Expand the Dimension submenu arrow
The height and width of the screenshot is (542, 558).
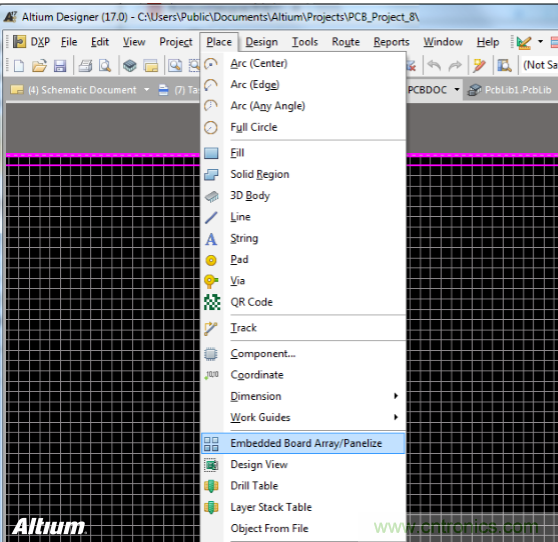[396, 396]
